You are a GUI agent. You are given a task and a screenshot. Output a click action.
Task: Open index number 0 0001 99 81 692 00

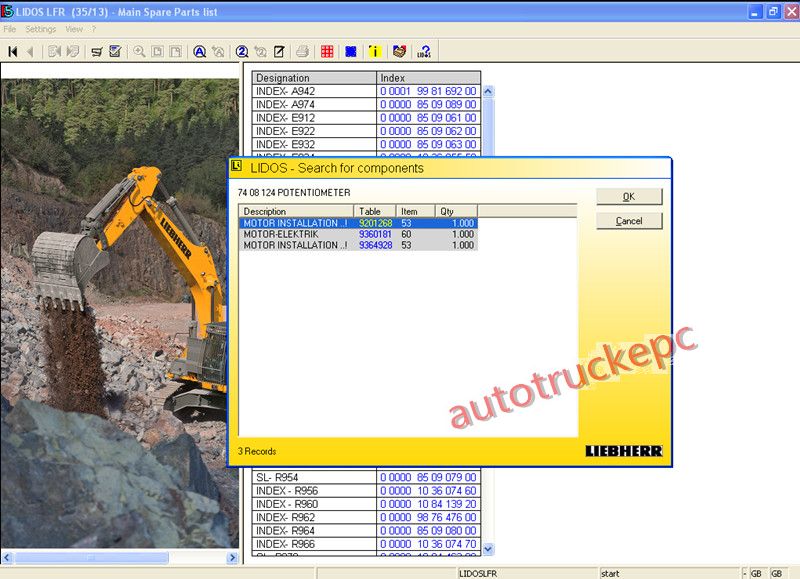coord(428,91)
